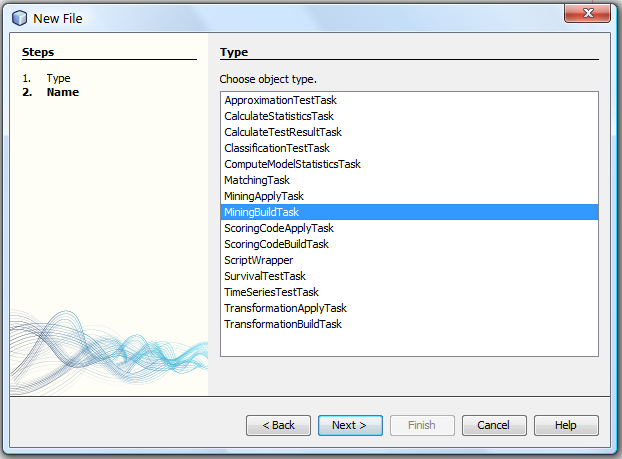Select TransformationBuildTask item
The image size is (622, 459).
pyautogui.click(x=283, y=324)
